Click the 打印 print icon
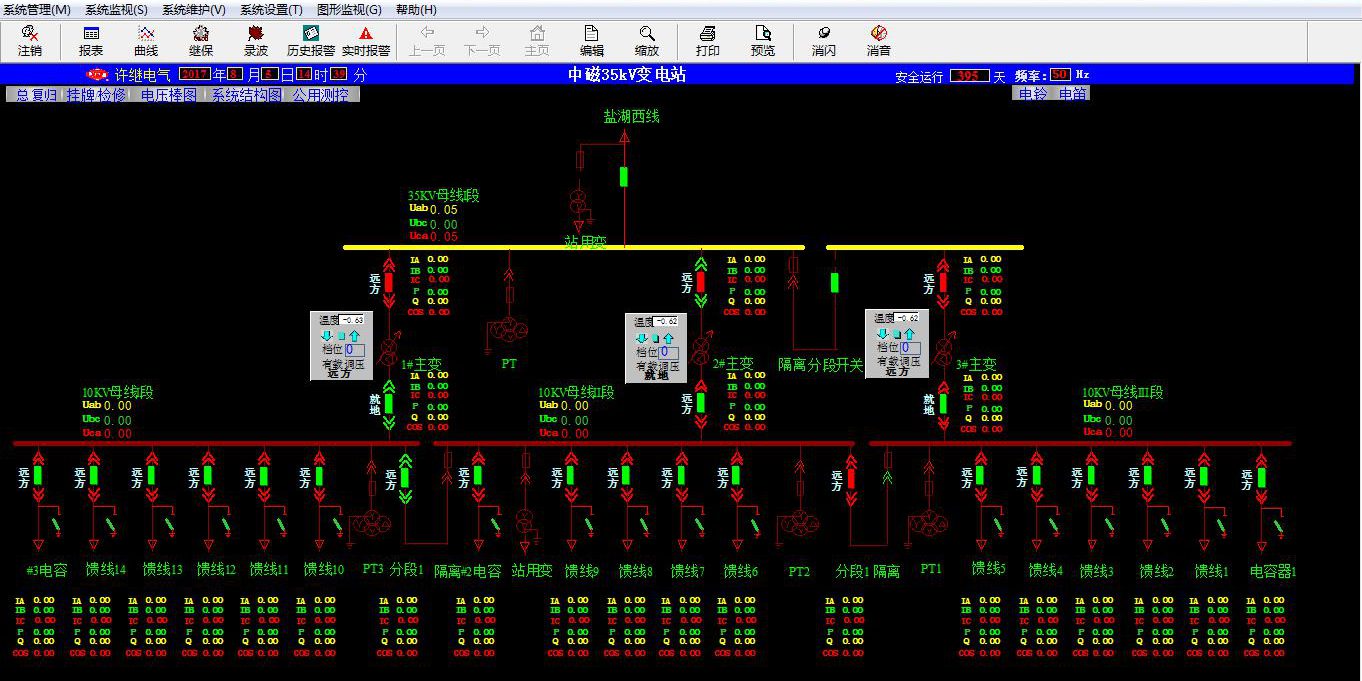The height and width of the screenshot is (681, 1362). coord(708,40)
